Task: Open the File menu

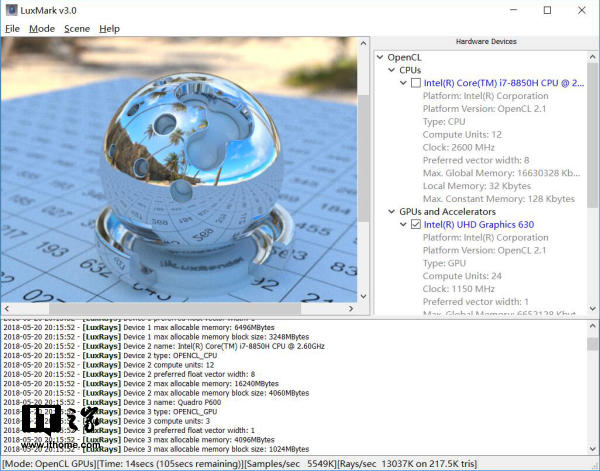Action: tap(12, 29)
